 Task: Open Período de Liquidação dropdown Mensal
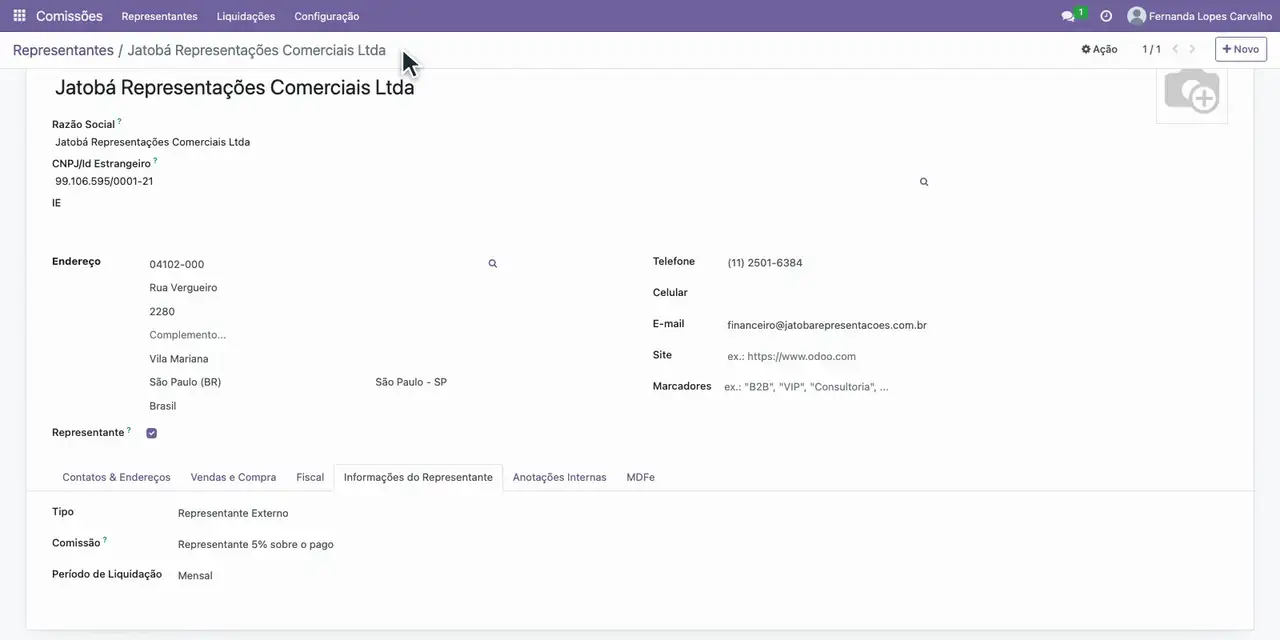[x=195, y=575]
